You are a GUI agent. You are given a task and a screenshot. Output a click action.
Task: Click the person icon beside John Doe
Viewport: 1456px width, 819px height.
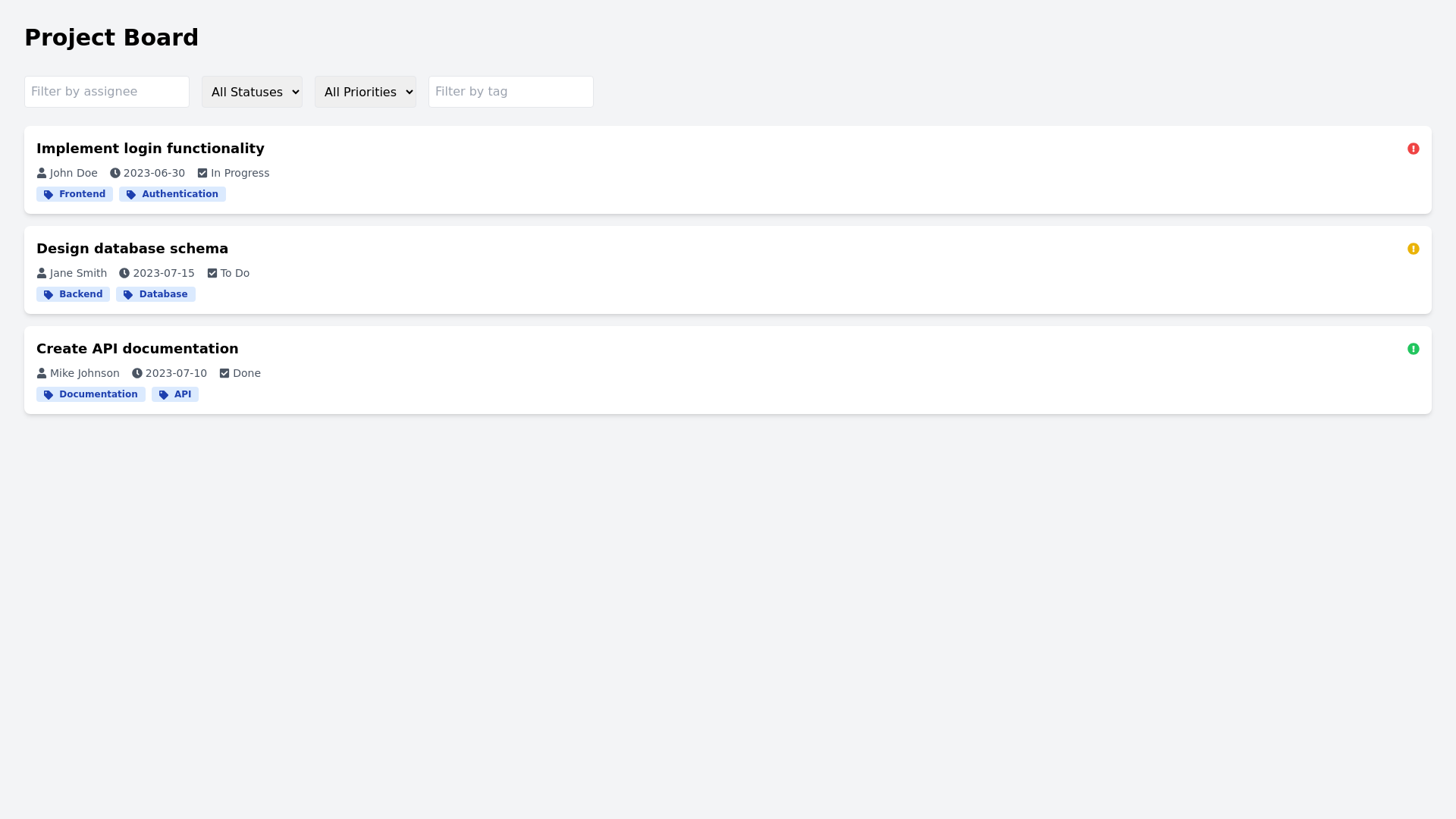(42, 173)
